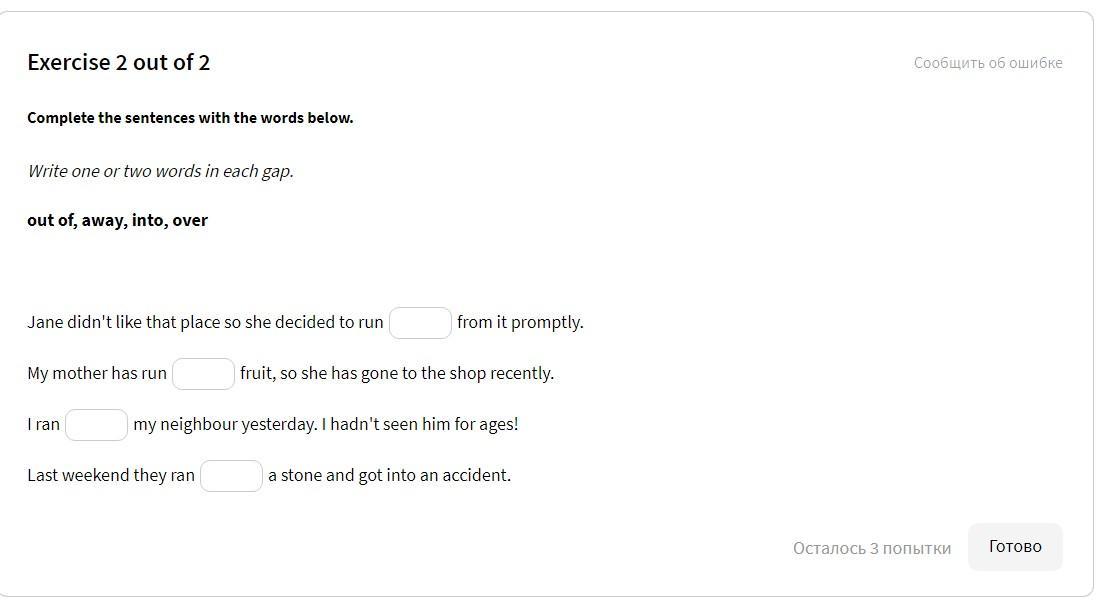Click the text "My mother has run"
This screenshot has height=609, width=1102.
97,373
